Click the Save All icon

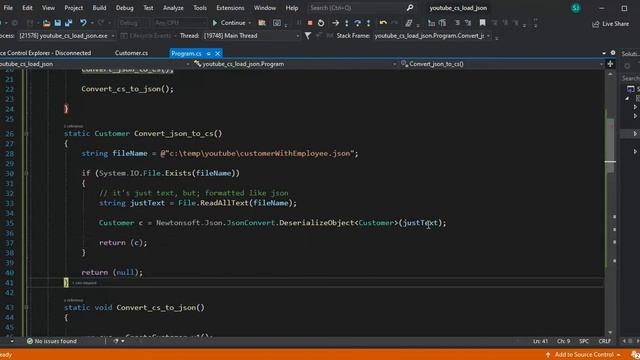[69, 23]
